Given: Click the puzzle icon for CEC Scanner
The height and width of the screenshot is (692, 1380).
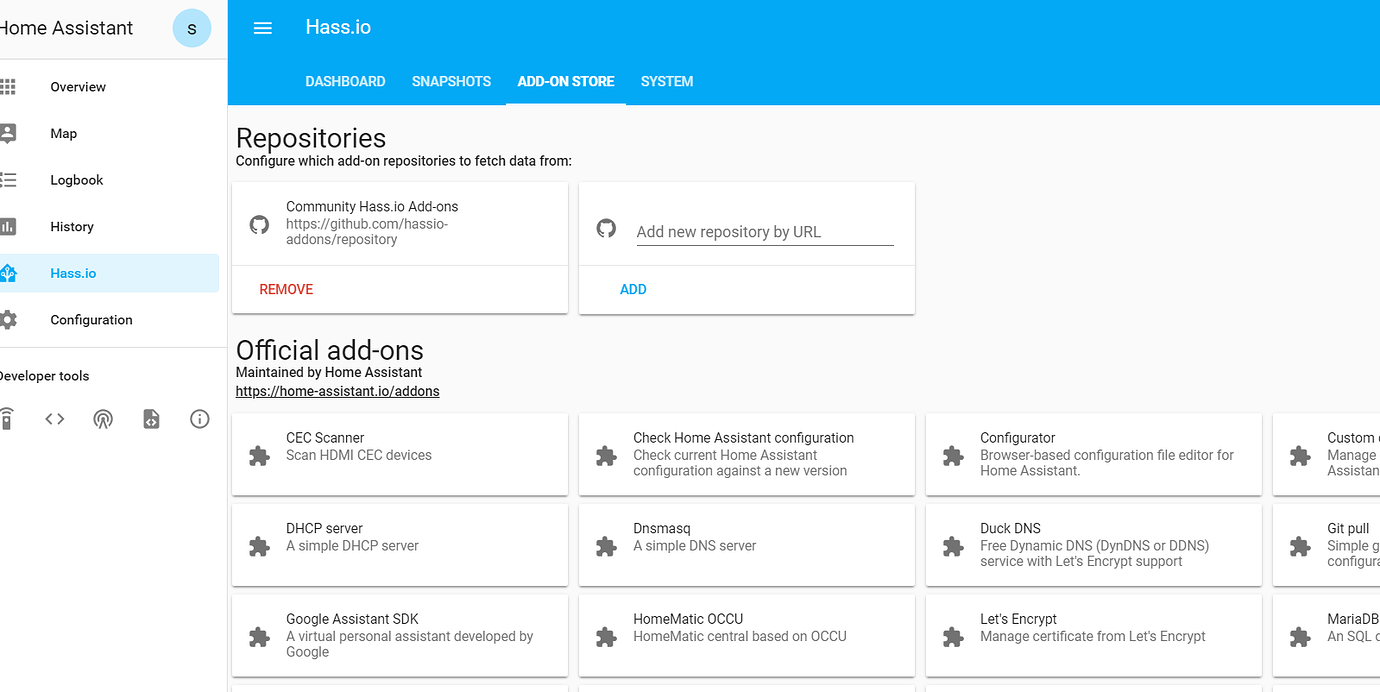Looking at the screenshot, I should [x=259, y=455].
